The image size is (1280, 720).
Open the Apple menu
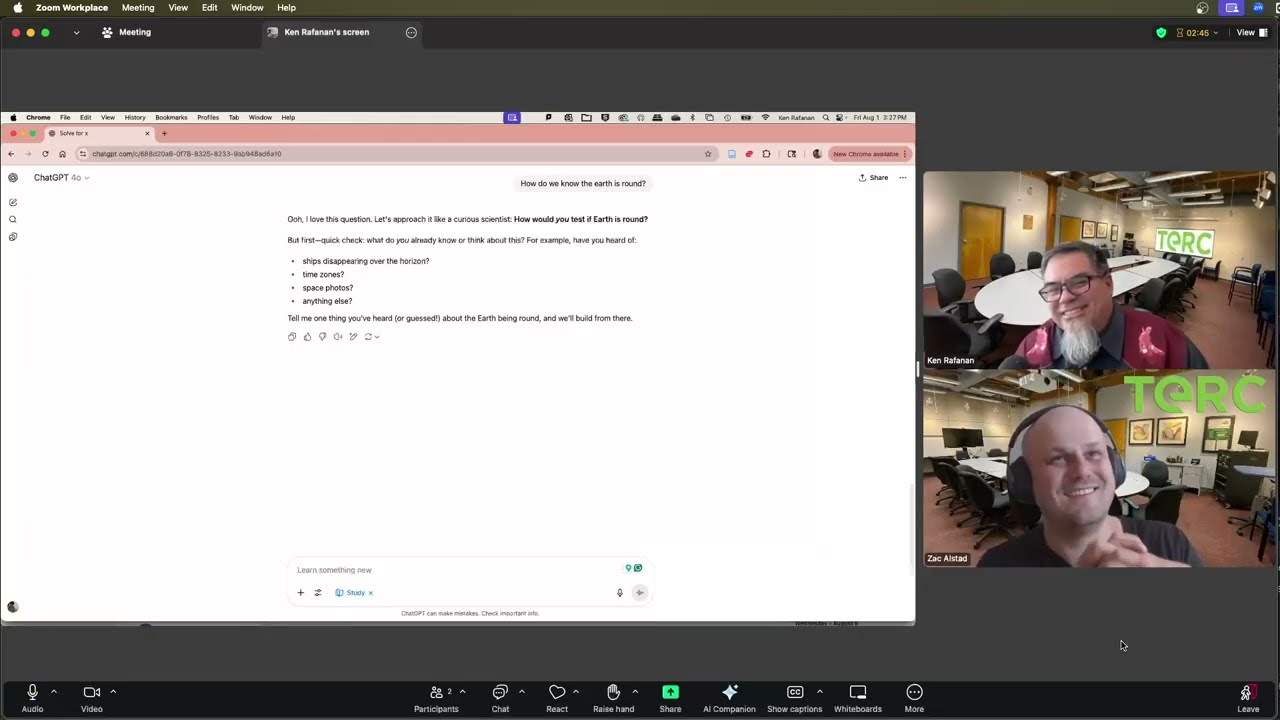(17, 8)
